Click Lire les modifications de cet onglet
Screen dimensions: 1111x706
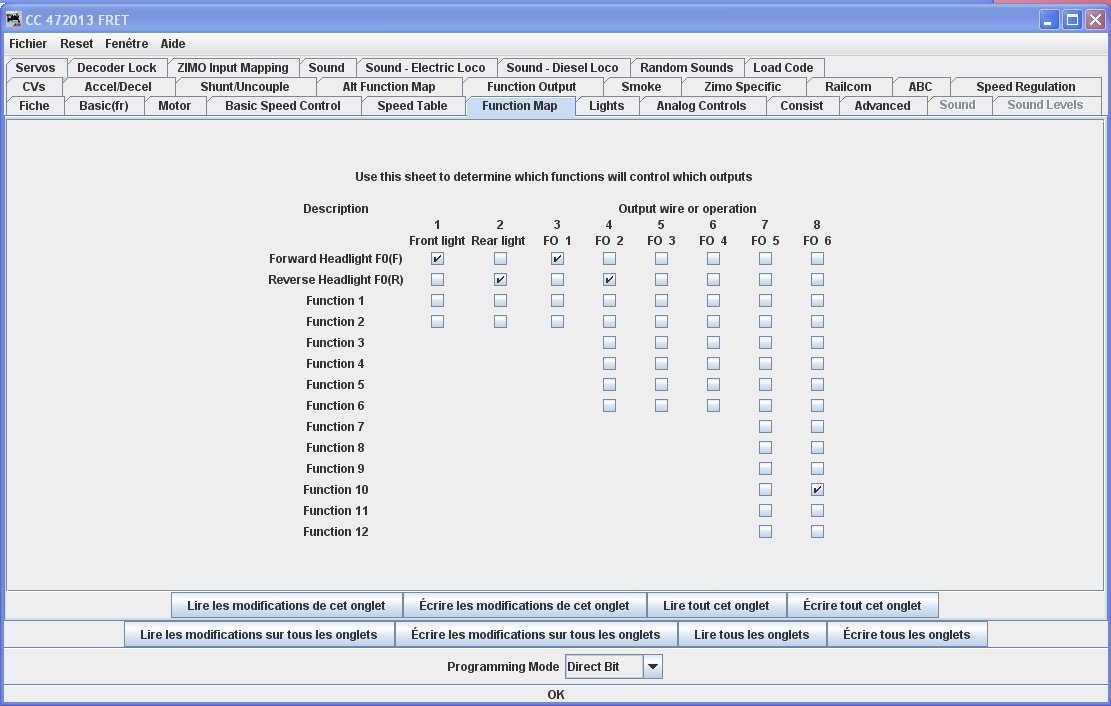point(286,605)
